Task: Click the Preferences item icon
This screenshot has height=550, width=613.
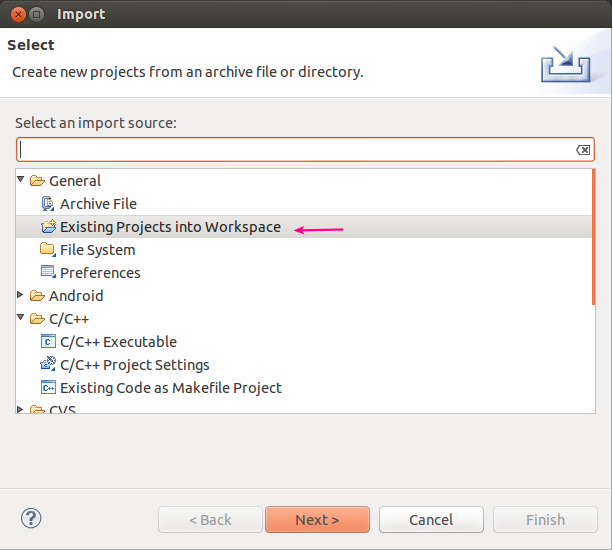Action: point(47,272)
